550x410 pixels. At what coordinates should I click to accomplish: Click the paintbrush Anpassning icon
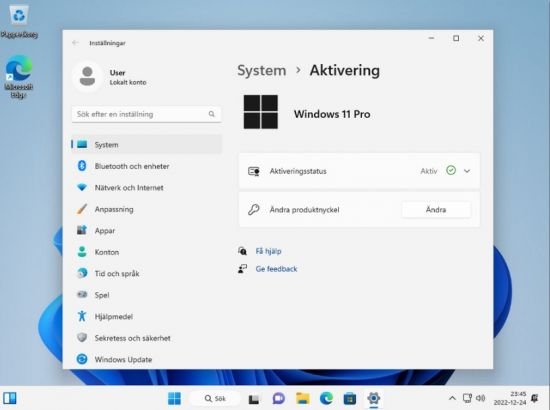[x=82, y=209]
